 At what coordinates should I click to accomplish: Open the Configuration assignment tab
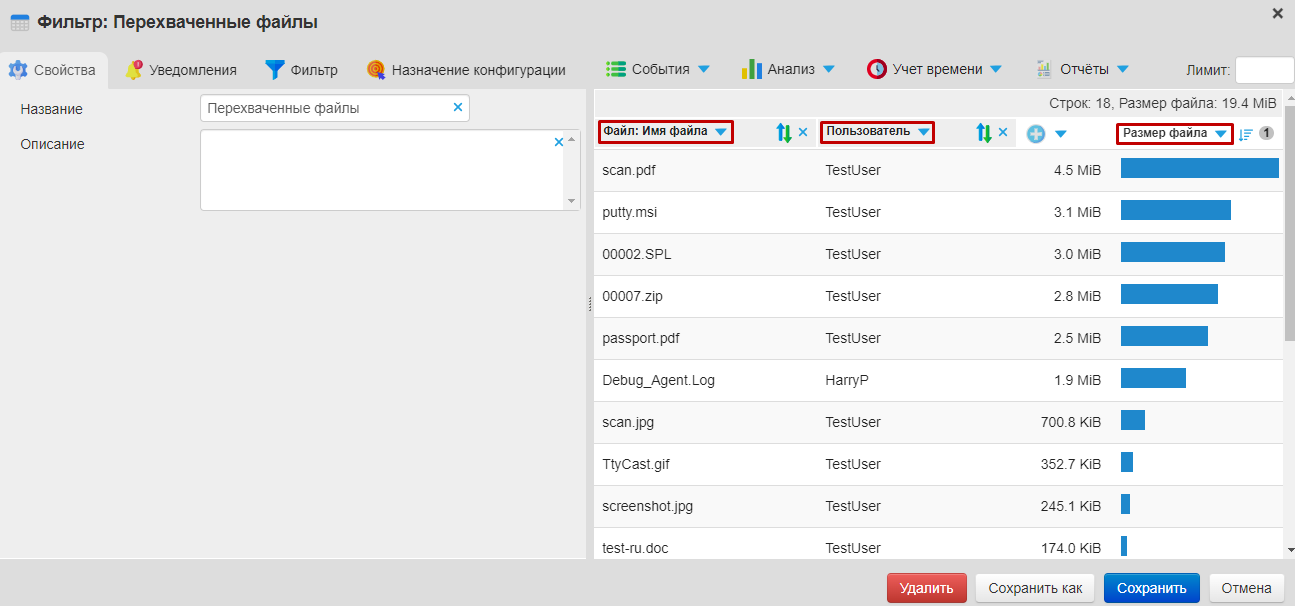466,70
